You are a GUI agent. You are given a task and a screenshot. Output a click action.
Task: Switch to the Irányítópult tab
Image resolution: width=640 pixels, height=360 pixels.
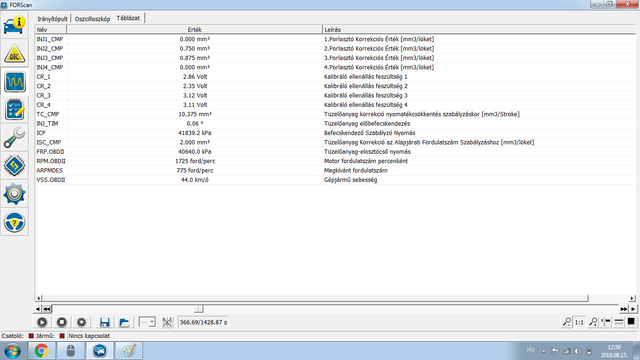pyautogui.click(x=52, y=19)
